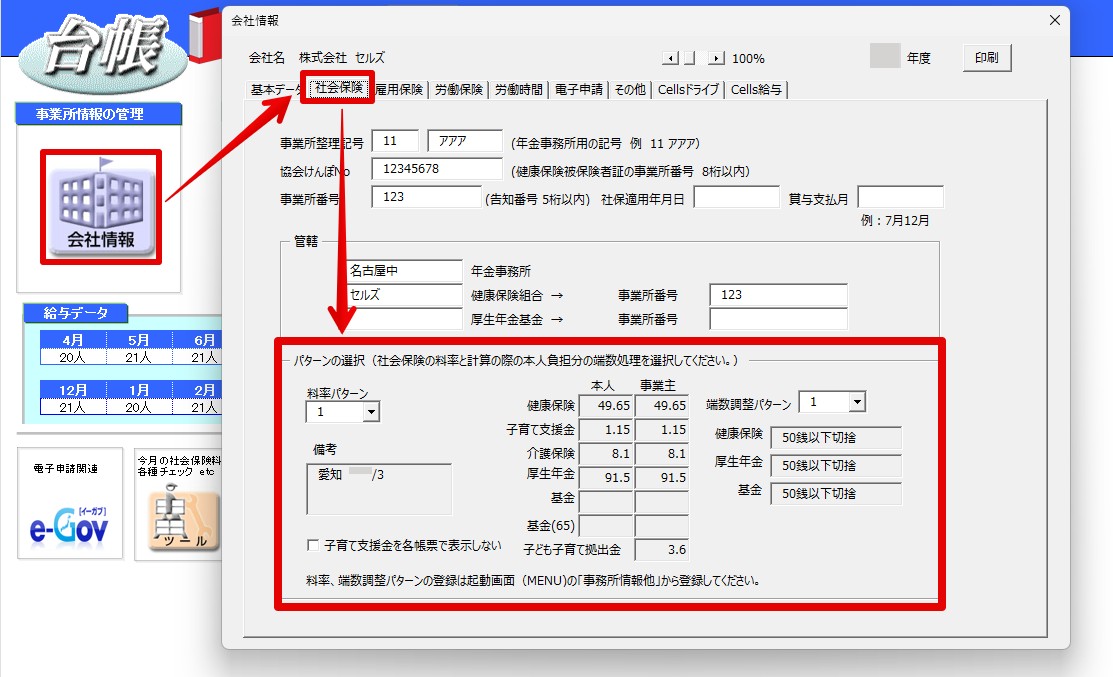1113x677 pixels.
Task: Click the zoom scroll right arrow
Action: (x=716, y=58)
